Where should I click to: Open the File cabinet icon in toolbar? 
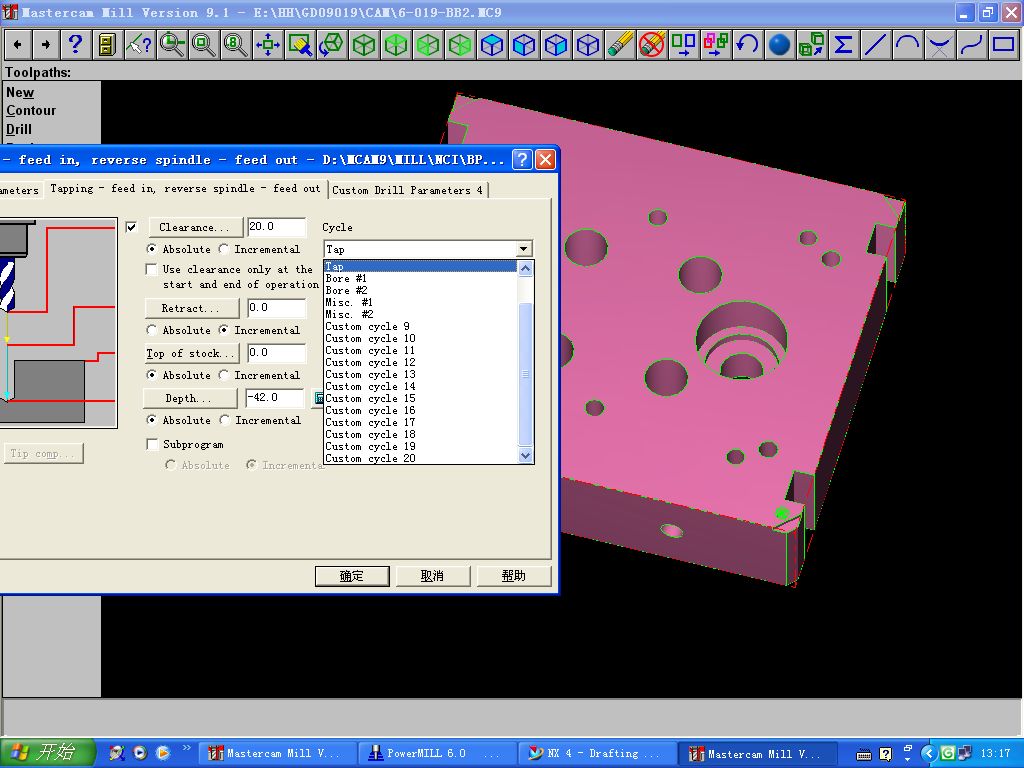click(107, 45)
